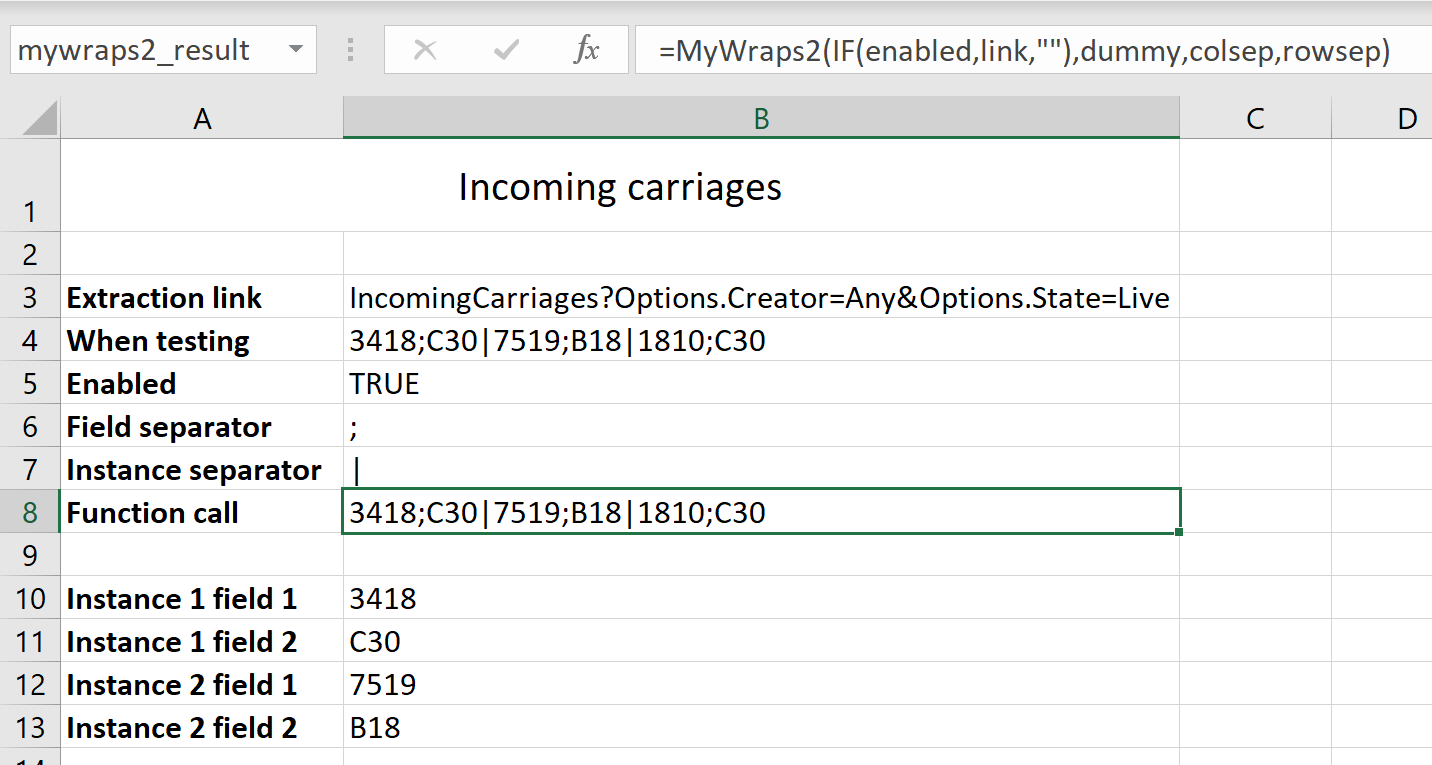The height and width of the screenshot is (765, 1432).
Task: Select the cell with Incoming carriages title
Action: click(x=620, y=186)
